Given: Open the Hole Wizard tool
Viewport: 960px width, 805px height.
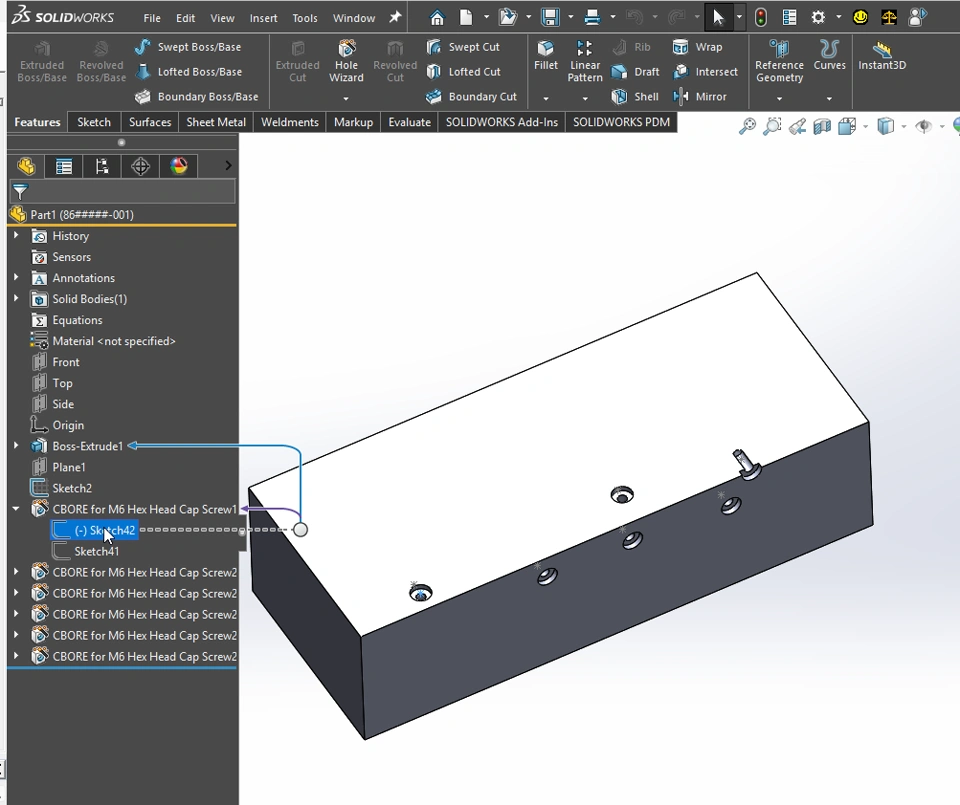Looking at the screenshot, I should point(346,59).
